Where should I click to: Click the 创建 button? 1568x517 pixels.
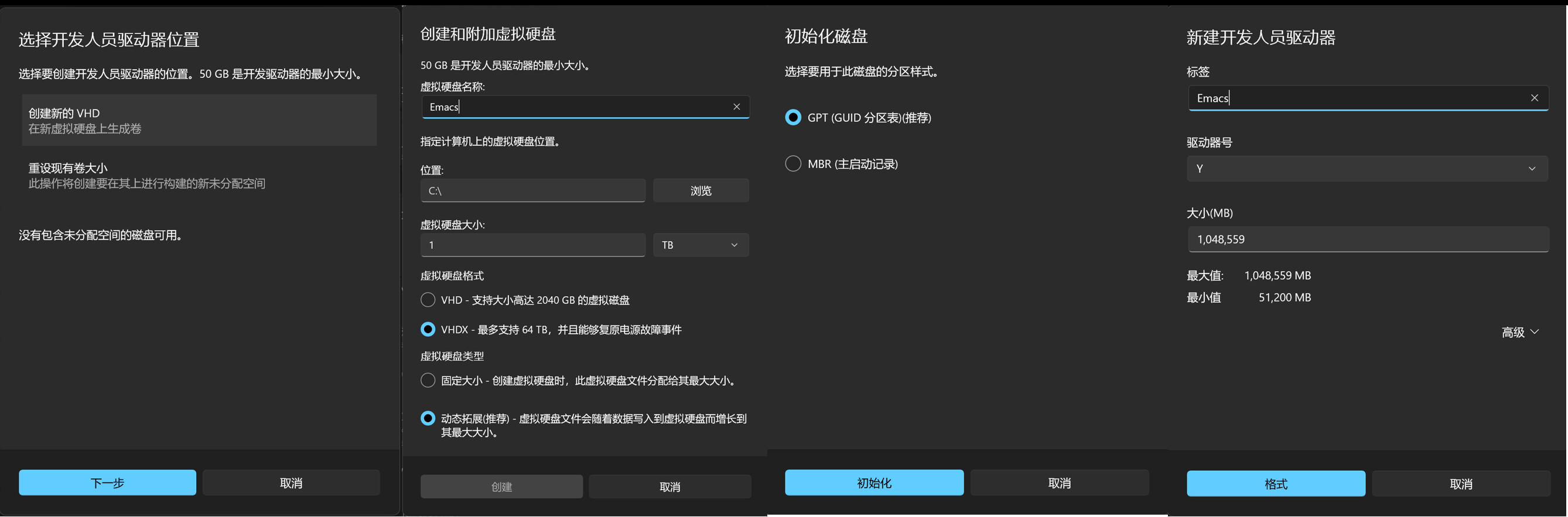coord(501,487)
